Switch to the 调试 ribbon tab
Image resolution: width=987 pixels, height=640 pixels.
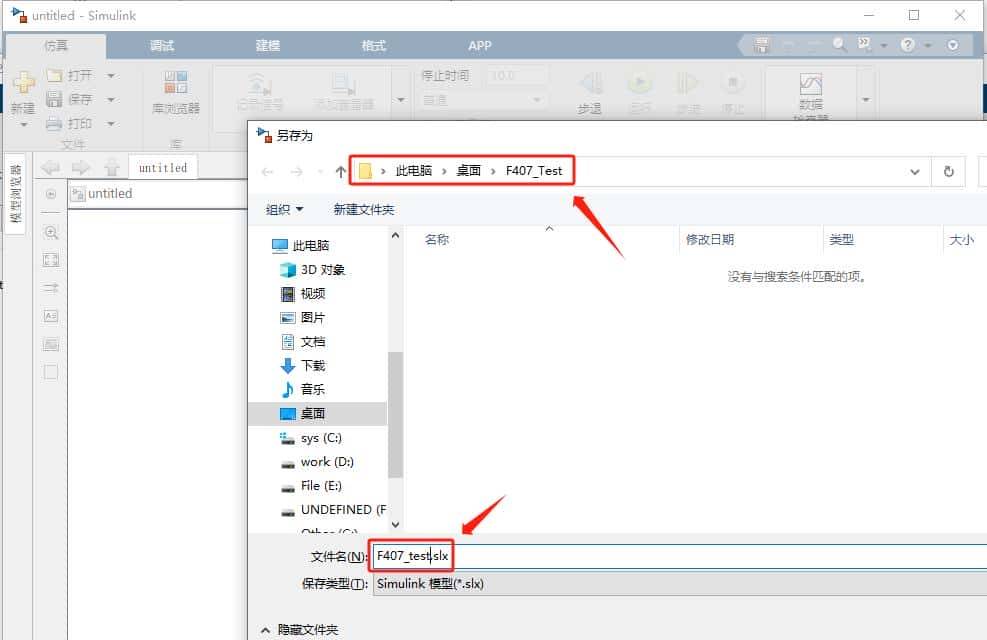point(162,45)
